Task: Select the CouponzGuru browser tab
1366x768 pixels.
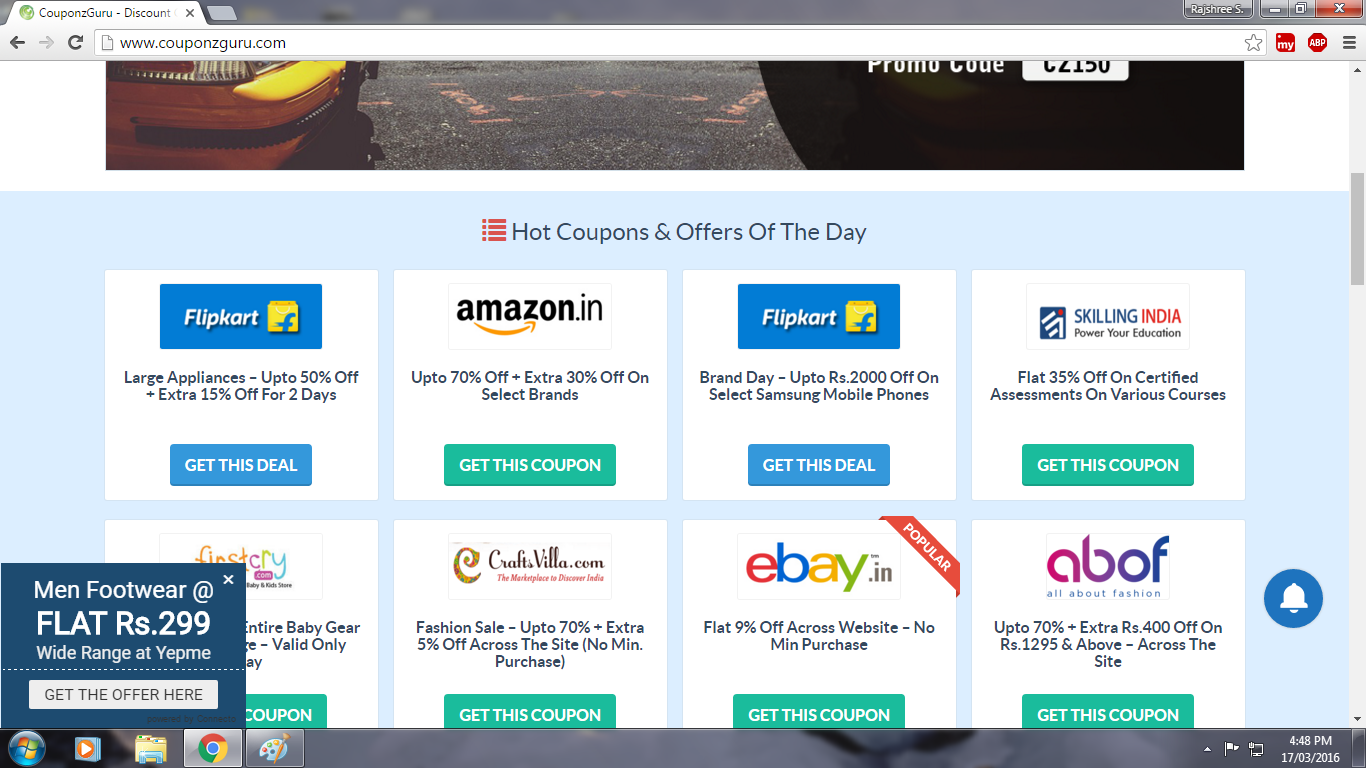Action: click(x=102, y=13)
